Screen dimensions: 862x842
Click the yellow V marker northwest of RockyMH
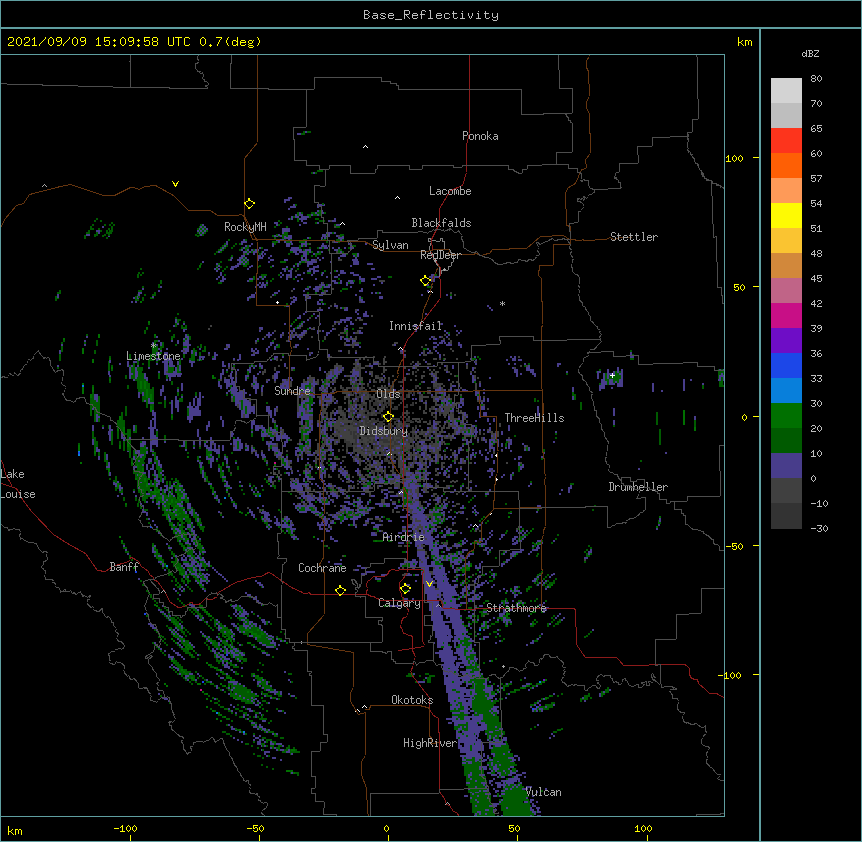coord(175,184)
